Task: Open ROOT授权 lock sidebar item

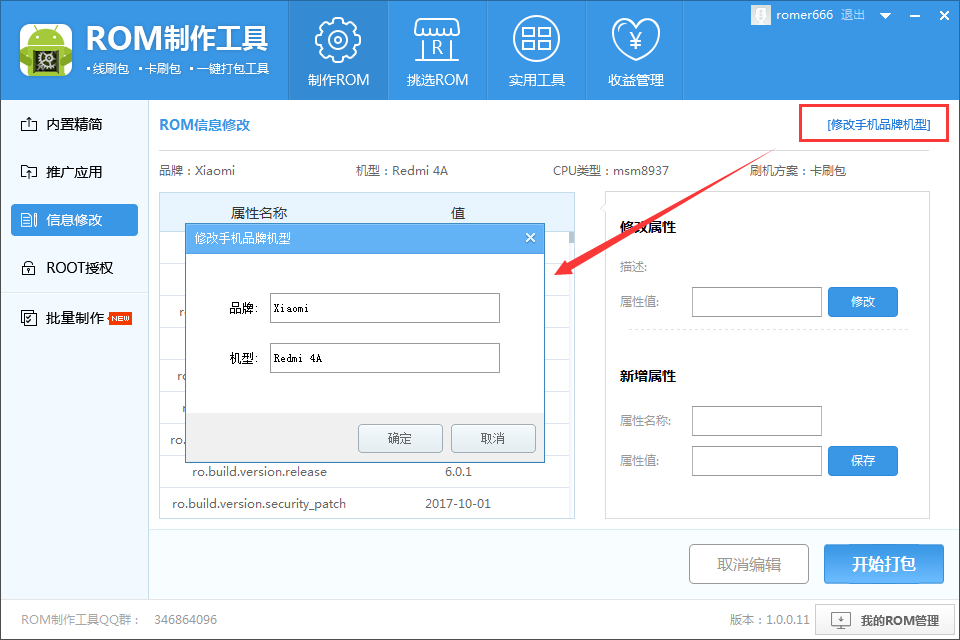Action: tap(74, 268)
